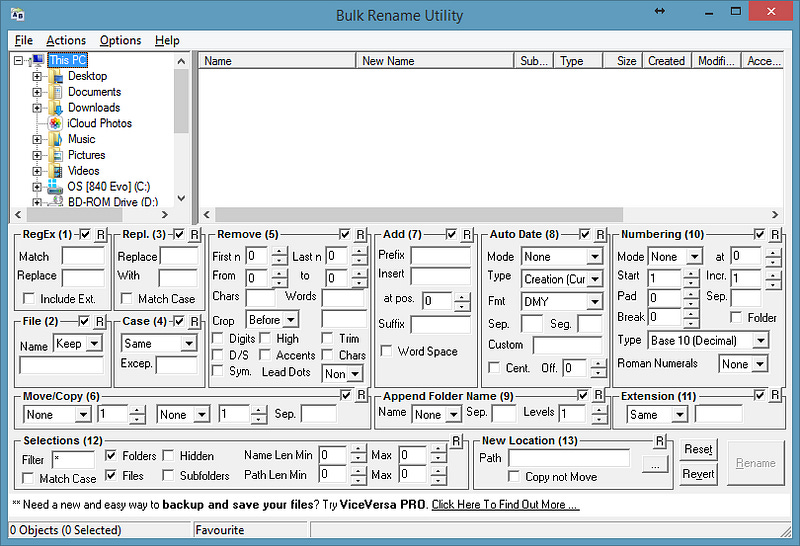The height and width of the screenshot is (546, 800).
Task: Click the Selections Filter input field
Action: (x=73, y=459)
